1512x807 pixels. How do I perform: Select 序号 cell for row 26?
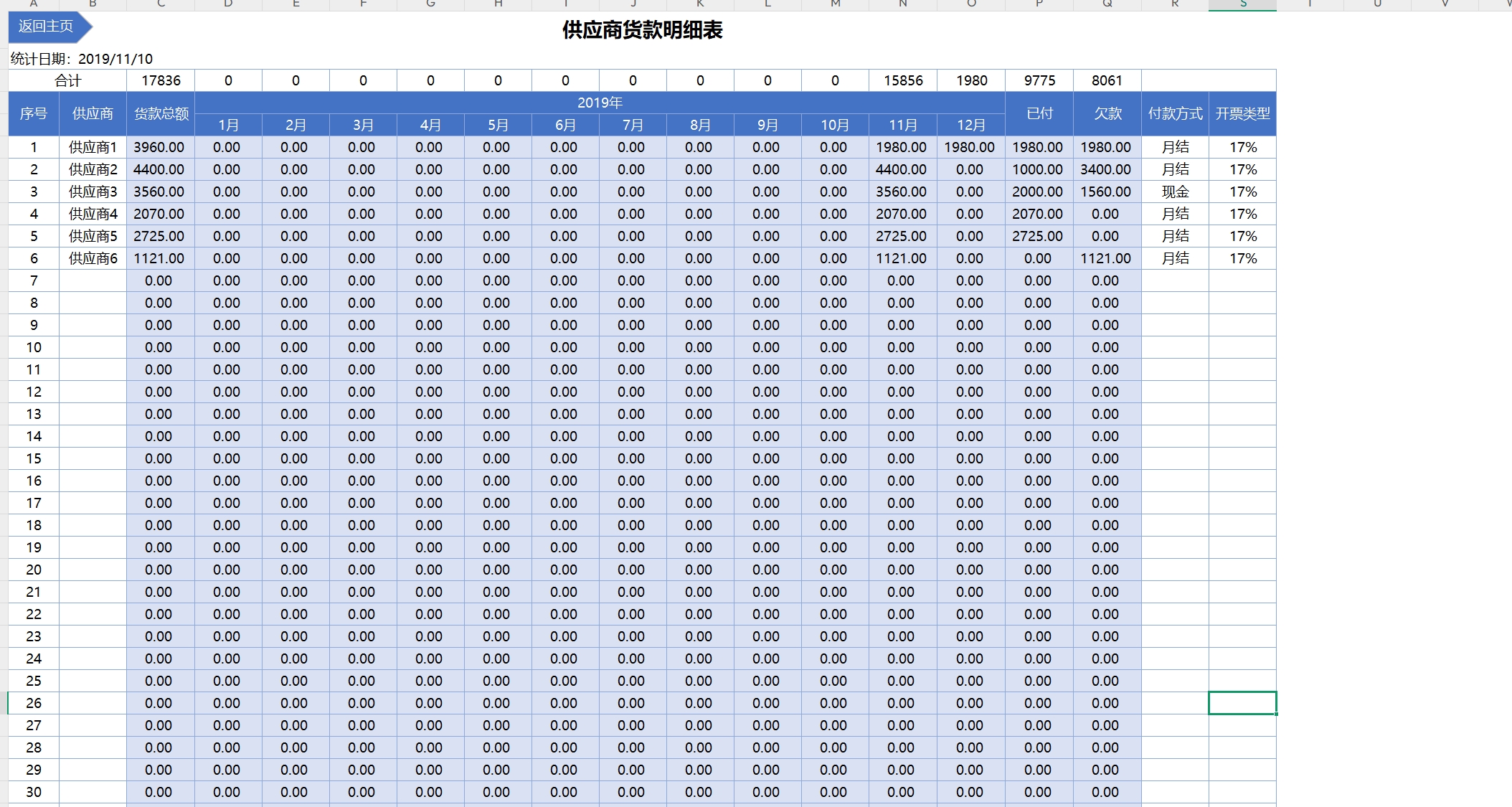coord(34,703)
